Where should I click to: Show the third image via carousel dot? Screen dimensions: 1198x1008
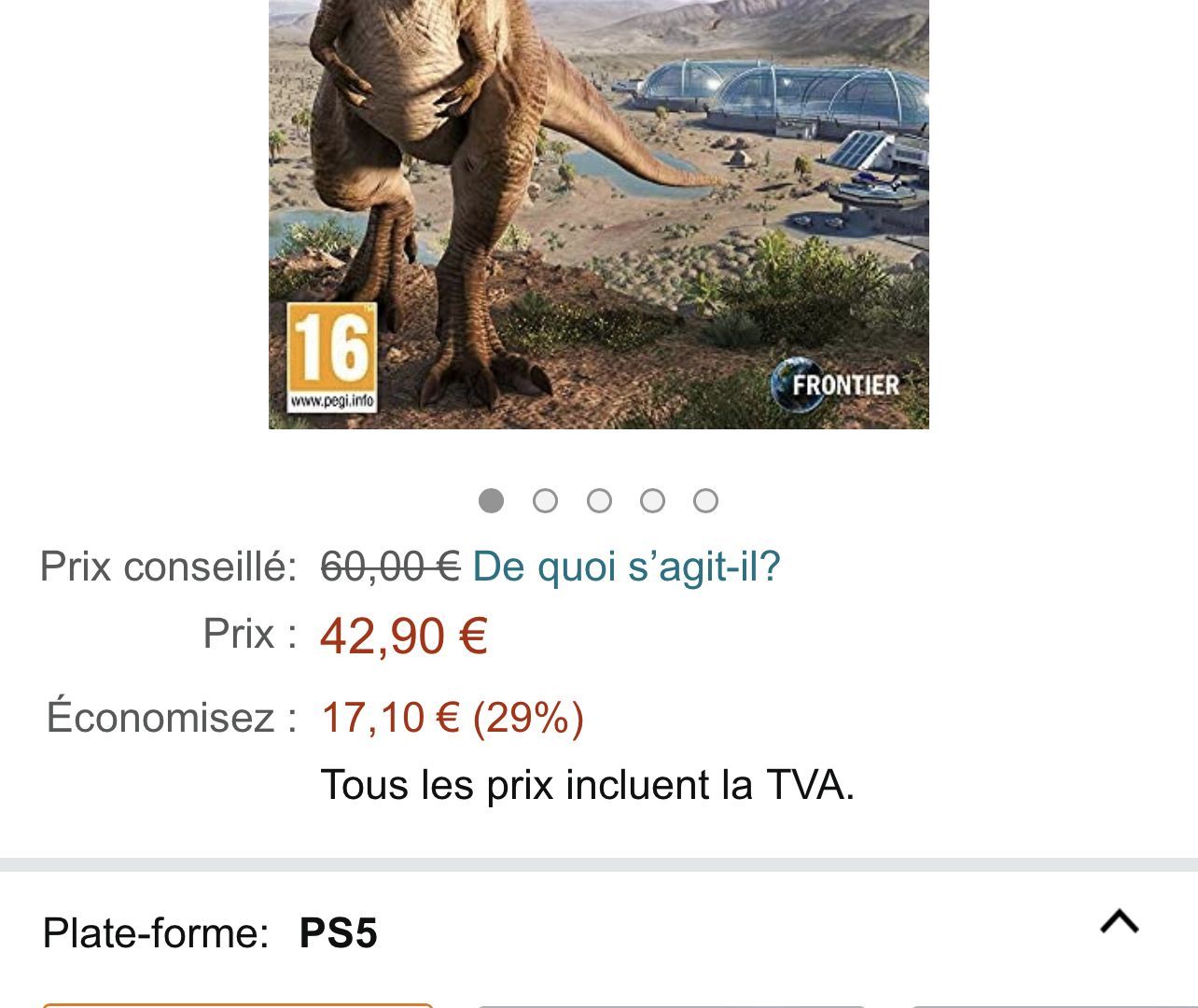[x=599, y=501]
